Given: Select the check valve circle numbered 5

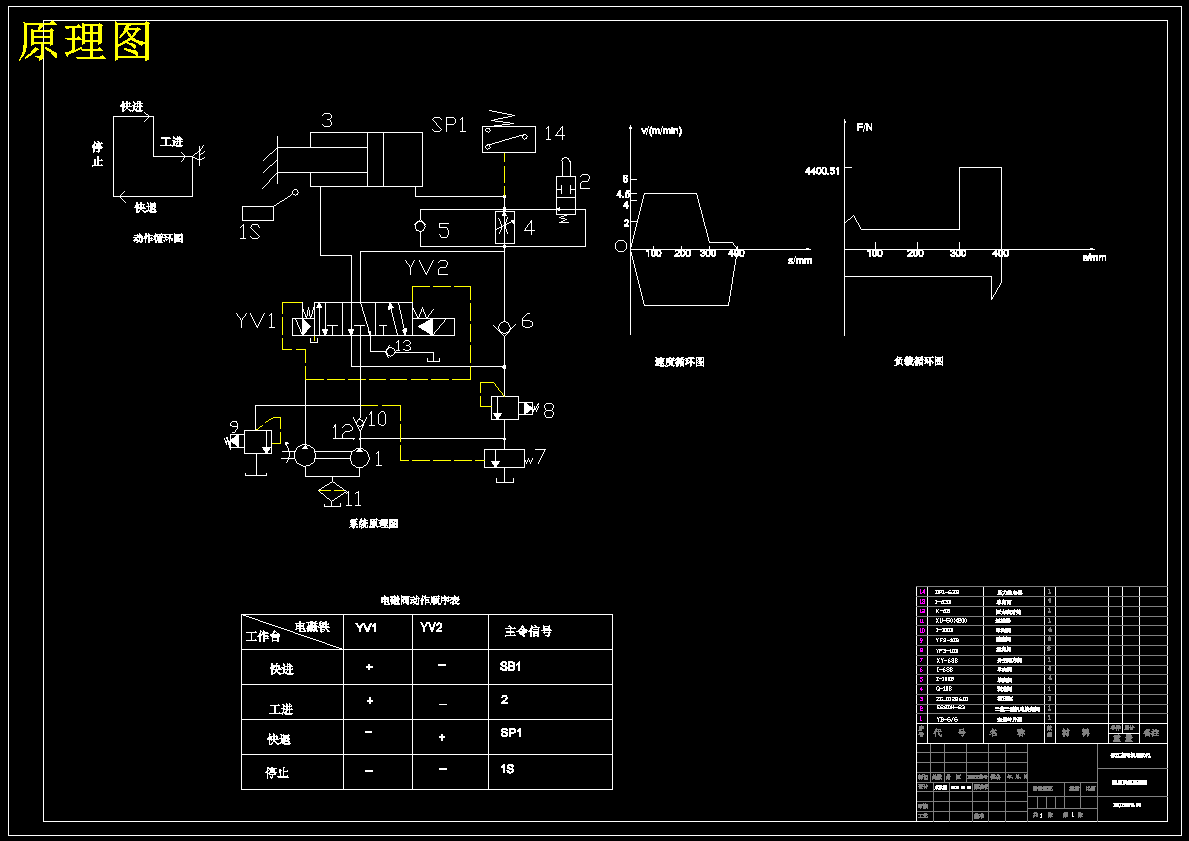Looking at the screenshot, I should click(421, 227).
